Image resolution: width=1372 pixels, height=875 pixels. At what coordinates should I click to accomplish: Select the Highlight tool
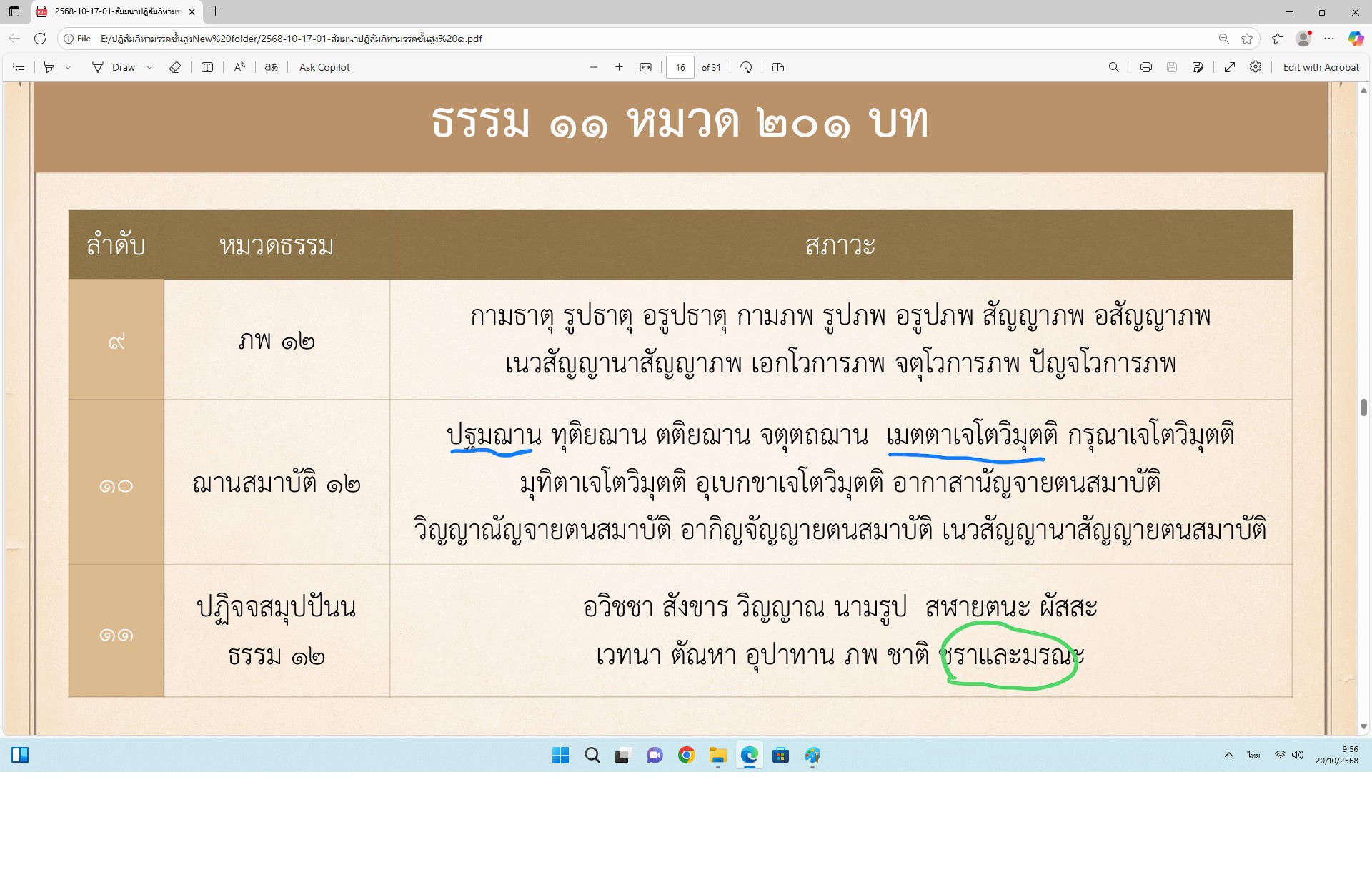click(49, 67)
